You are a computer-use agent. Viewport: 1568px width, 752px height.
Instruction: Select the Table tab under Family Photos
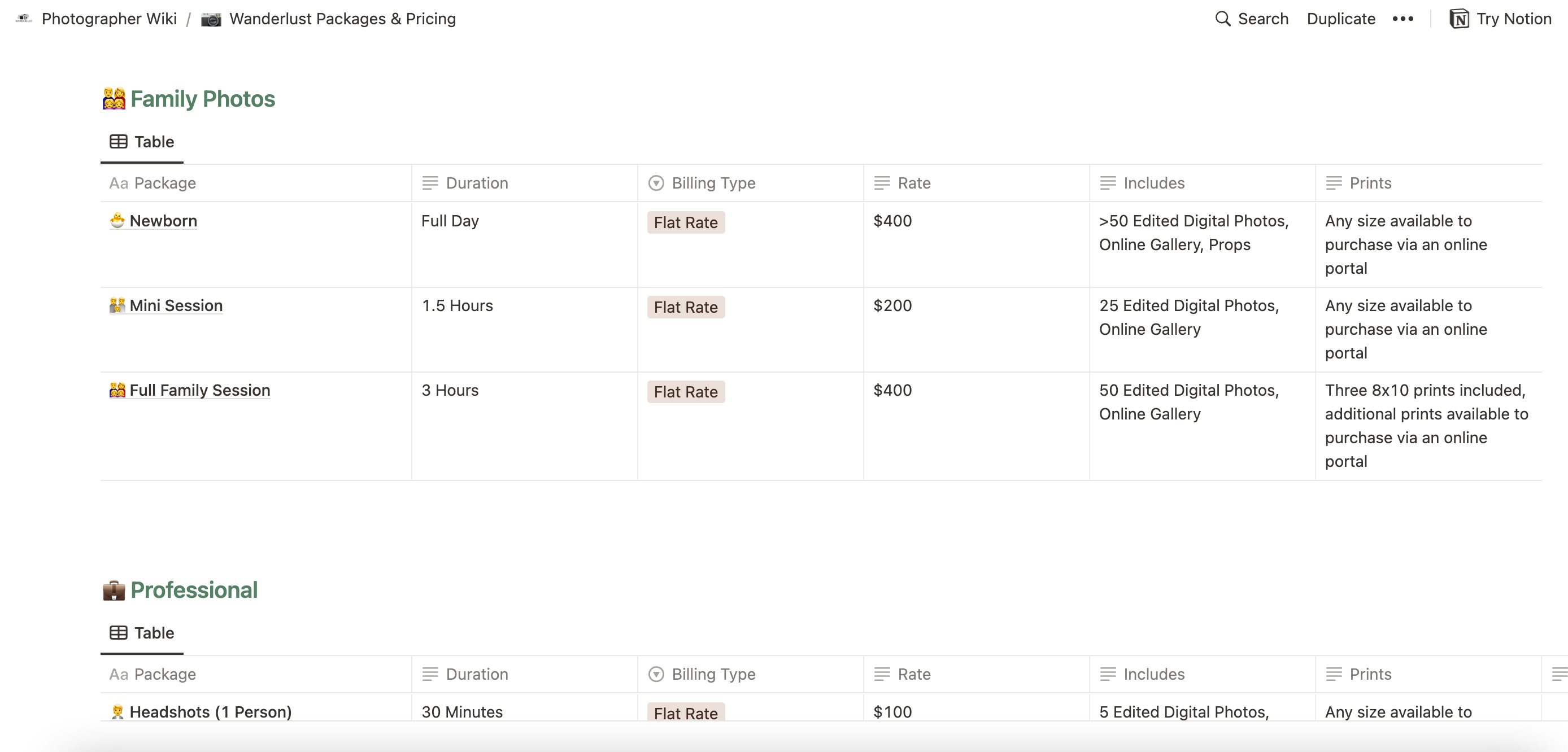pyautogui.click(x=142, y=142)
